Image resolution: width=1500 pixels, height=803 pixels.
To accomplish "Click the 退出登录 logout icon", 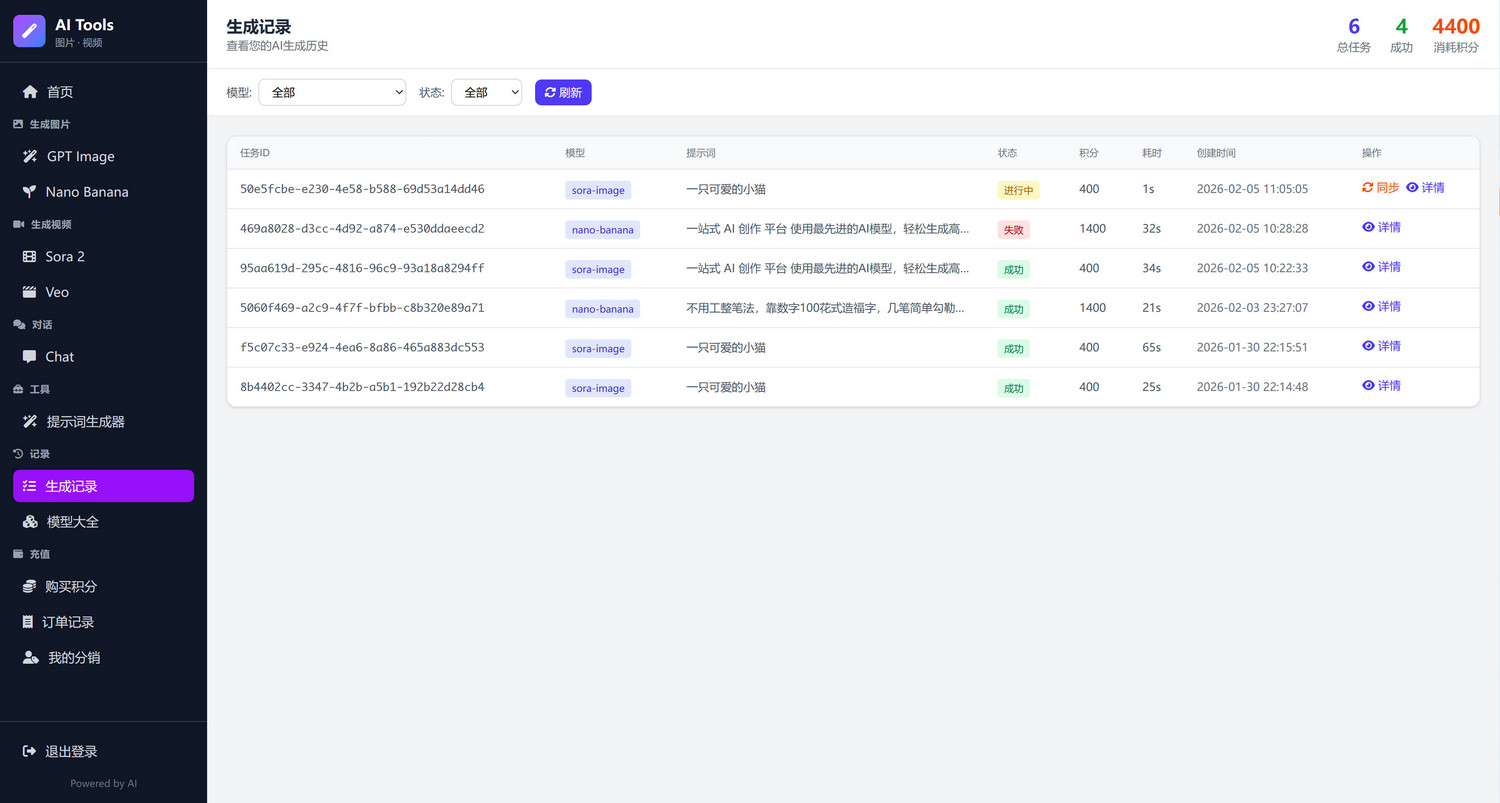I will [x=29, y=751].
